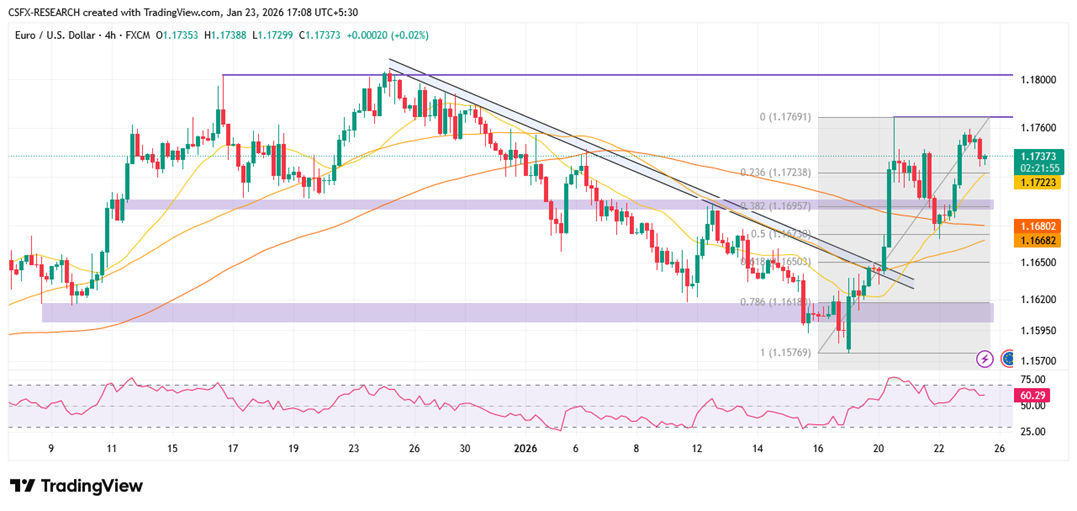
Task: Select the descending trendline channel
Action: coord(651,173)
